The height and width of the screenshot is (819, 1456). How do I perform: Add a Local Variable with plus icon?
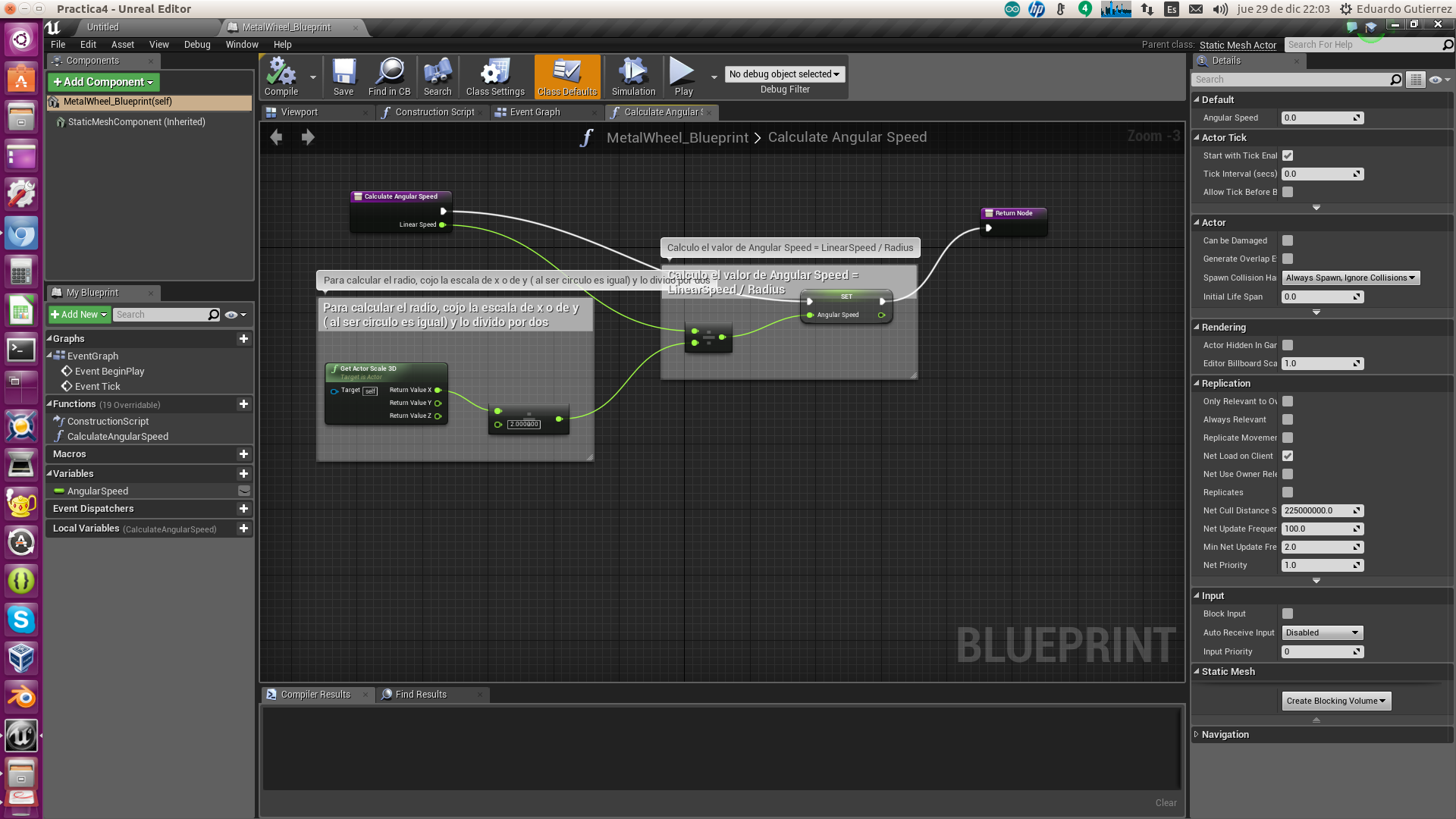(x=243, y=529)
